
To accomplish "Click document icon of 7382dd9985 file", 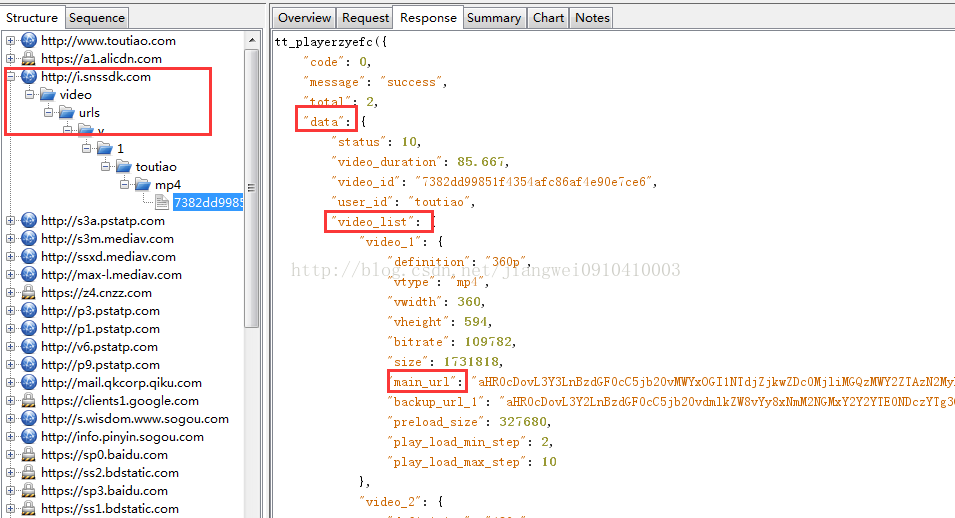I will (x=162, y=202).
